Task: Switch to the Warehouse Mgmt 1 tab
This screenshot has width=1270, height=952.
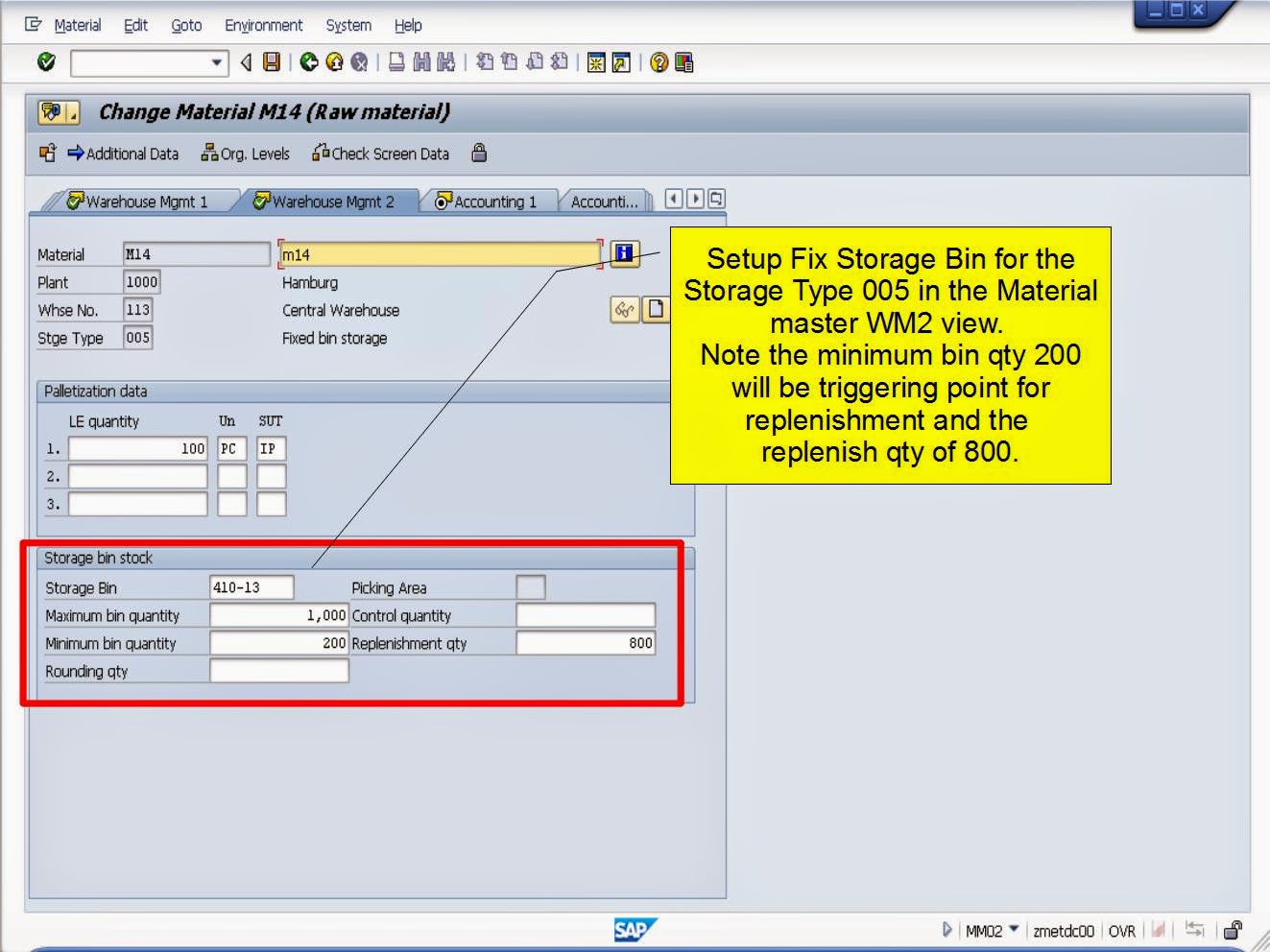Action: pos(142,202)
